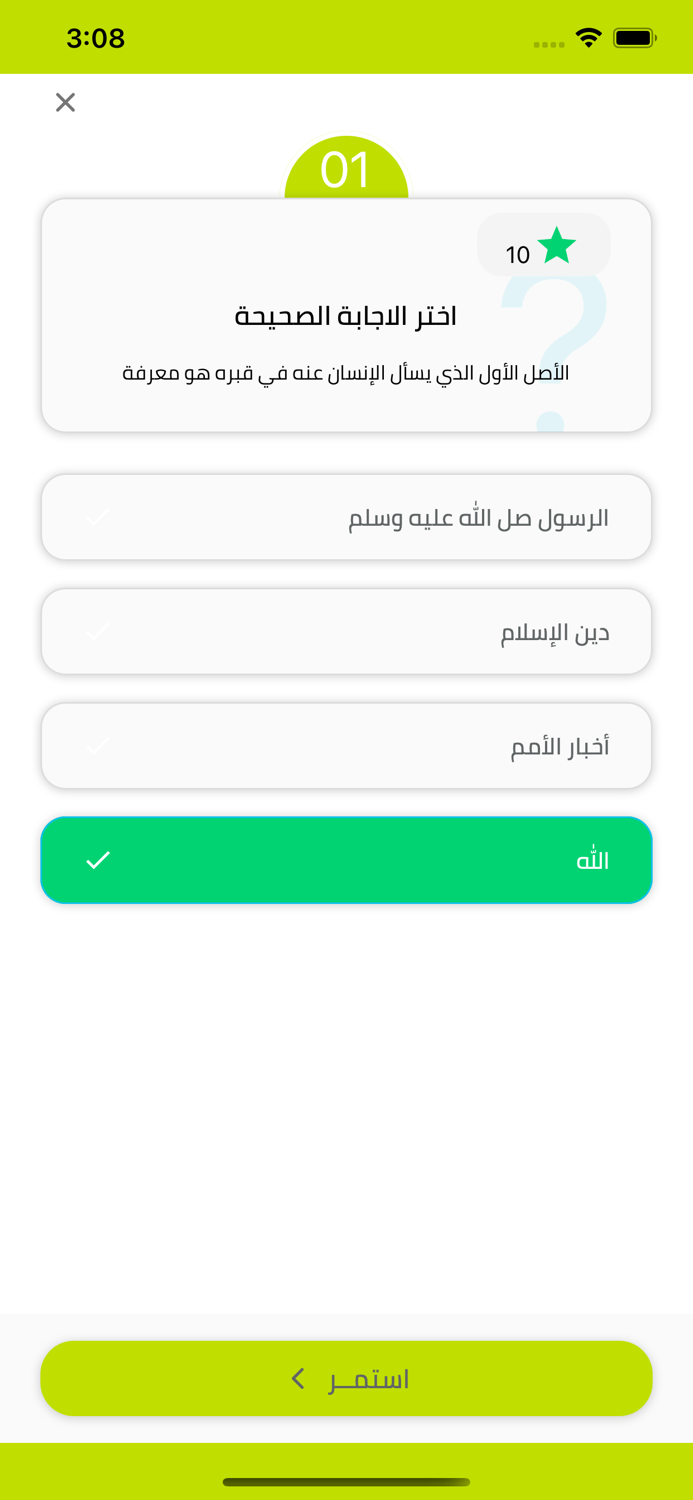
Task: Click the back chevron inside the استمر button
Action: pyautogui.click(x=297, y=1378)
